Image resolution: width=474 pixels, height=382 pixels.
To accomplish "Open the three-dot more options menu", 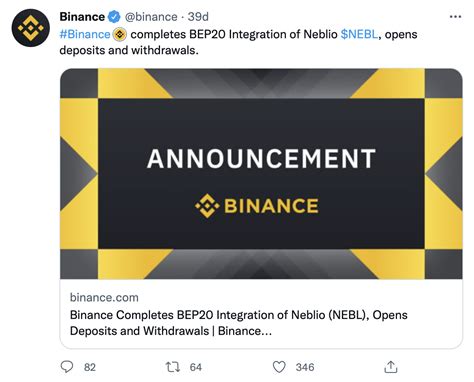I will pos(455,16).
